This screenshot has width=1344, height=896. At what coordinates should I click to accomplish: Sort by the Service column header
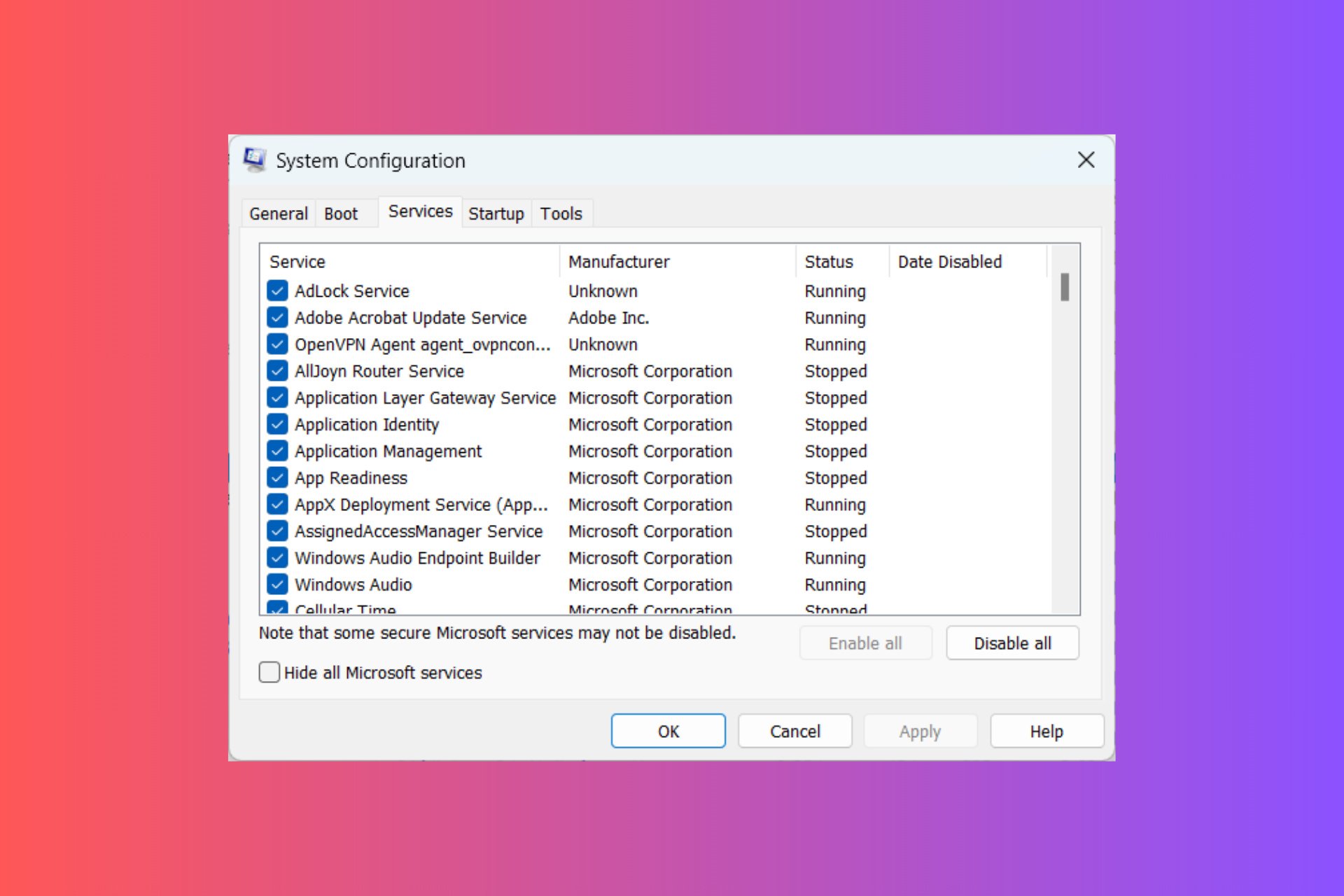410,262
